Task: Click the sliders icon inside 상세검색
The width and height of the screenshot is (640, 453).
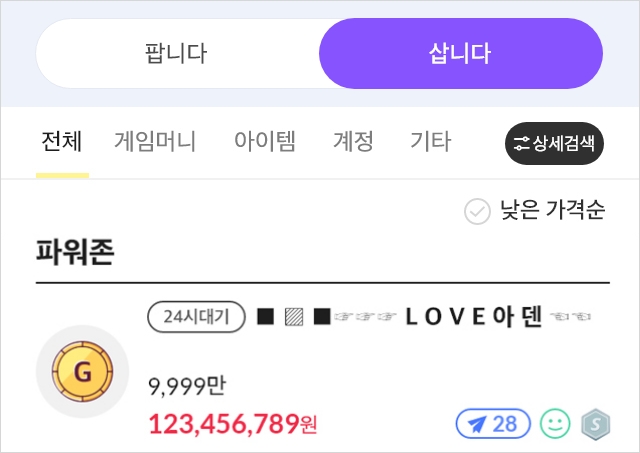Action: [522, 143]
